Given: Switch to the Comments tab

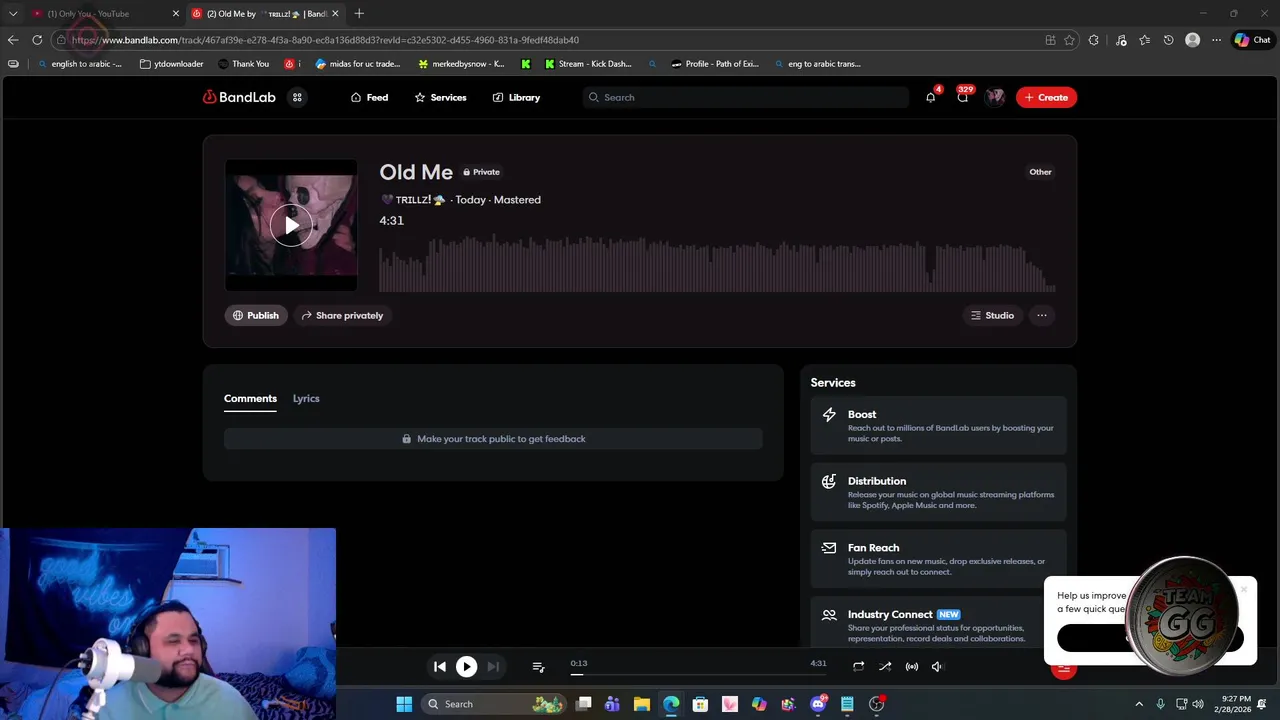Looking at the screenshot, I should click(250, 398).
